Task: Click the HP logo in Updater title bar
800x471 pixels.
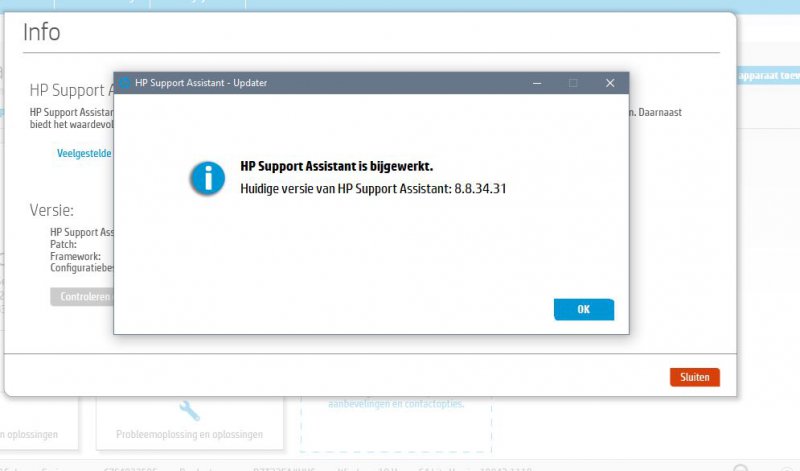Action: point(125,83)
